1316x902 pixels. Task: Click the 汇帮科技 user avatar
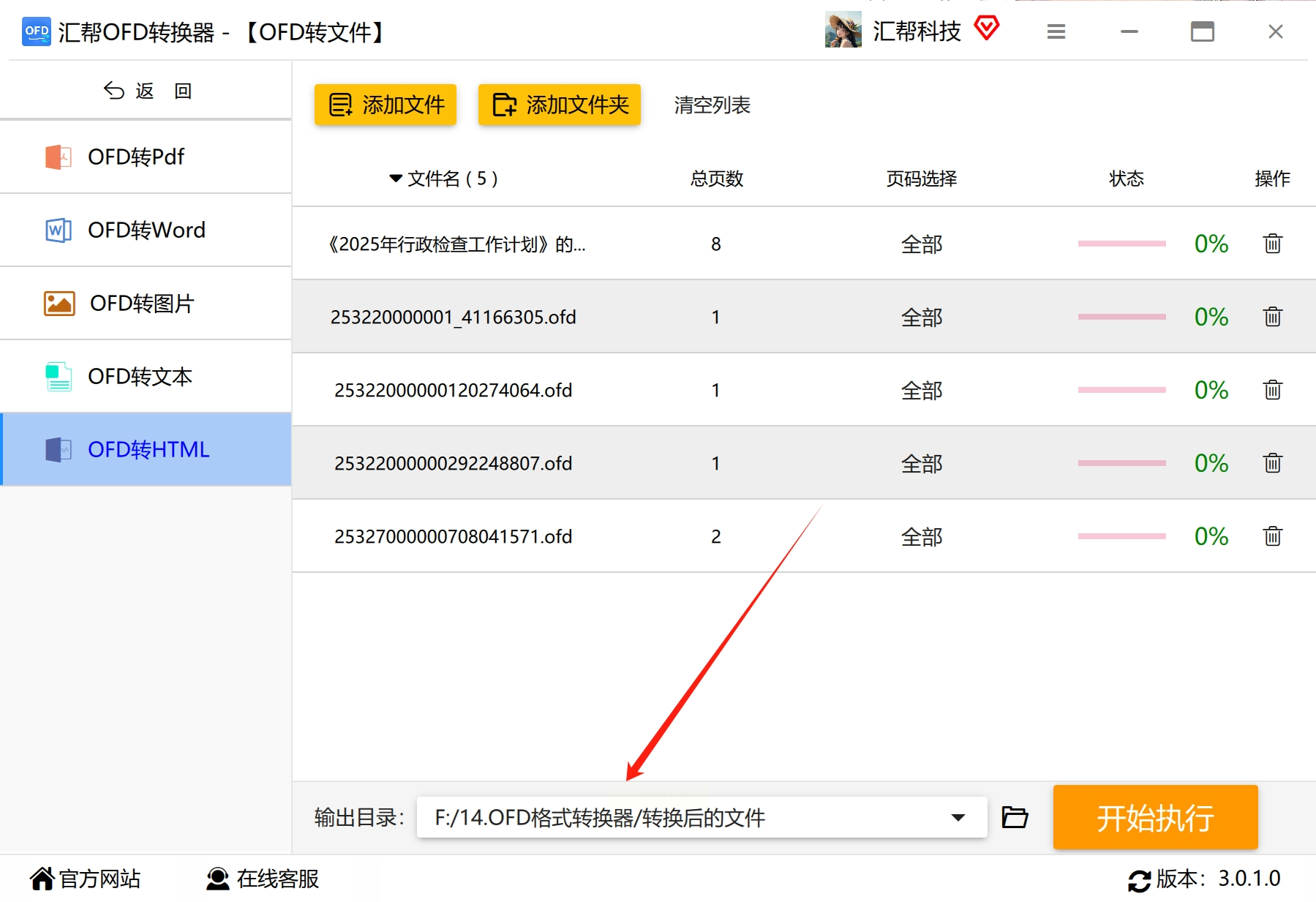point(843,30)
